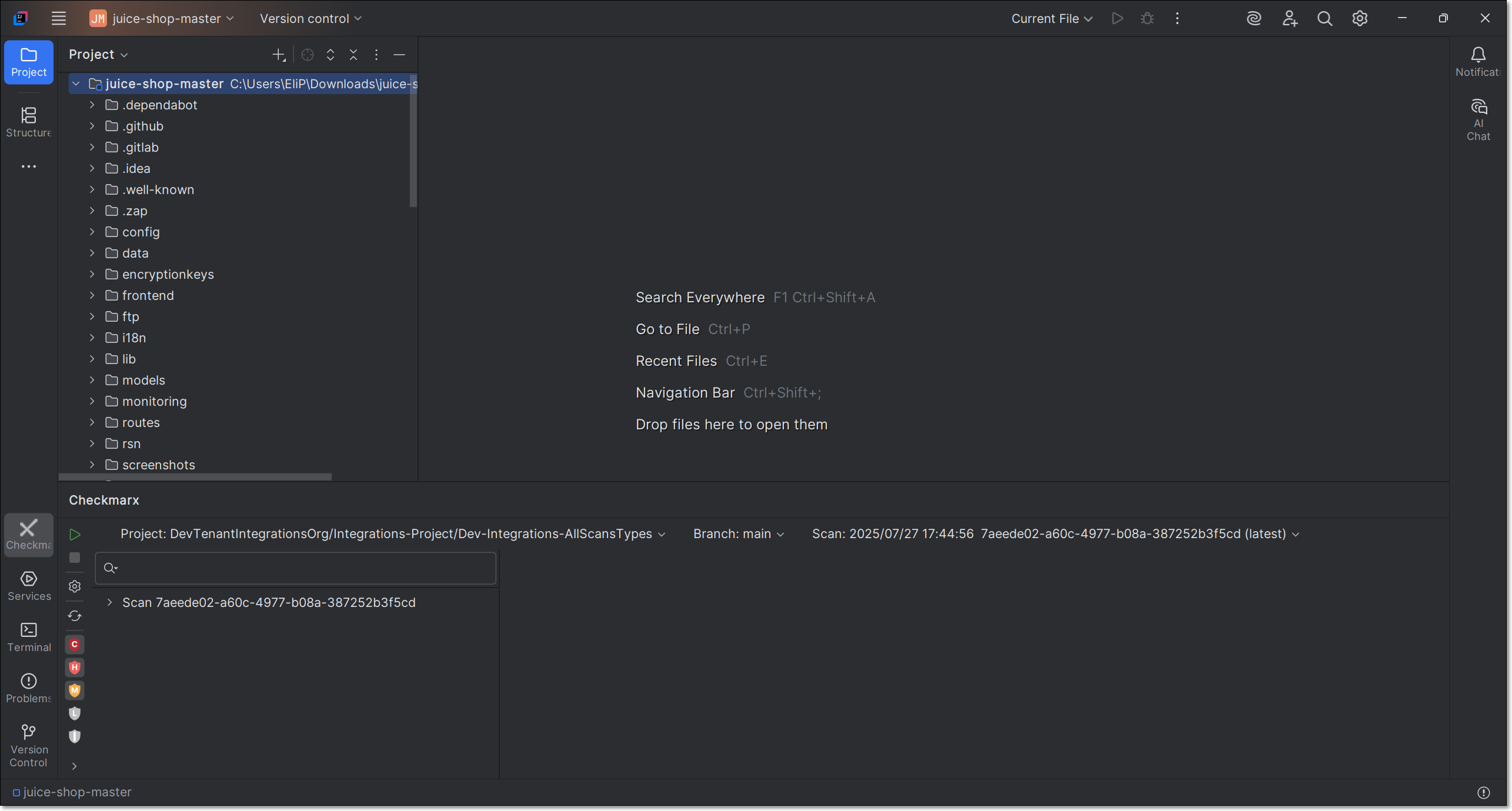Open the Branch: main dropdown
Viewport: 1512px width, 811px height.
(x=738, y=534)
